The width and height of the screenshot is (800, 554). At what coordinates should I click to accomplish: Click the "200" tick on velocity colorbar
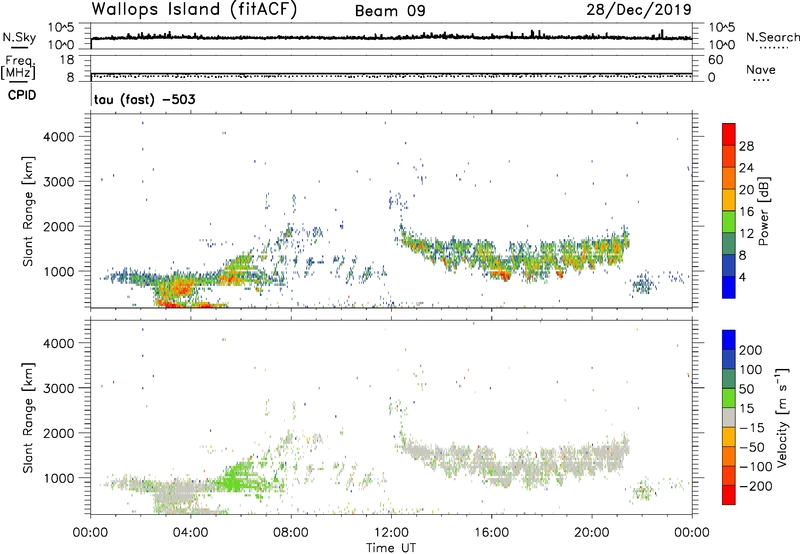pos(751,350)
